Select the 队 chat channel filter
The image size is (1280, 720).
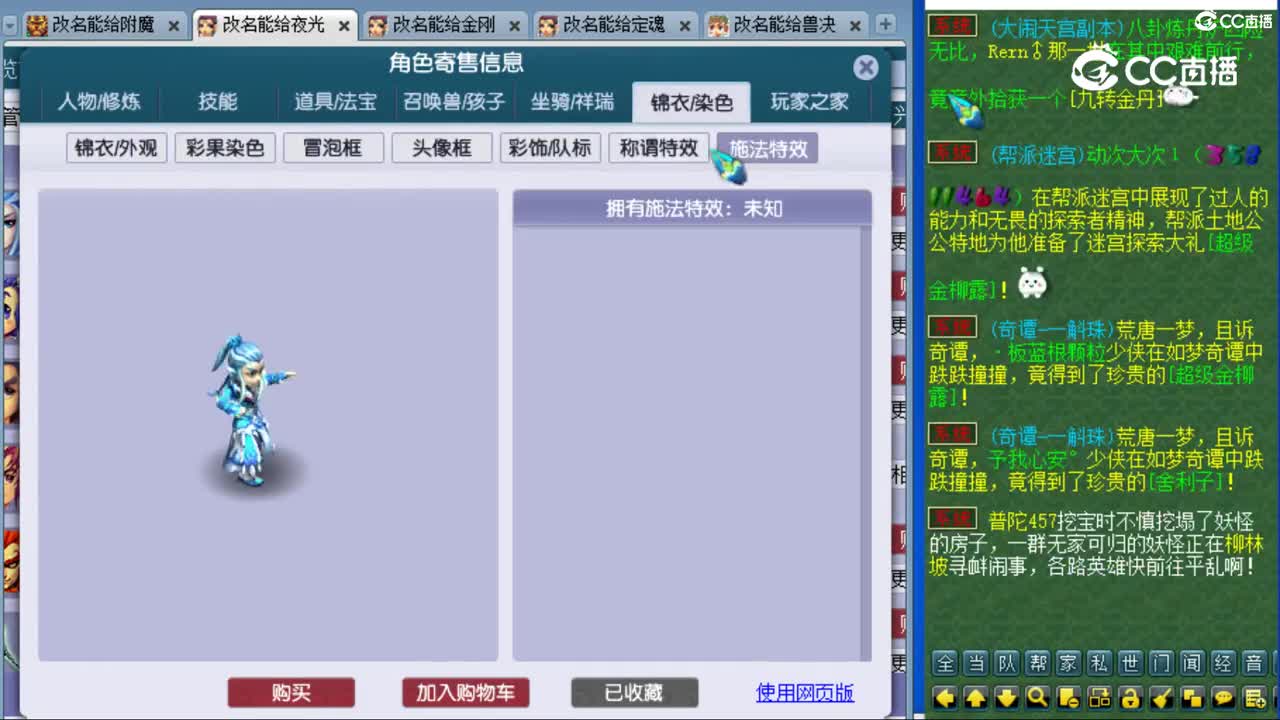[1006, 663]
